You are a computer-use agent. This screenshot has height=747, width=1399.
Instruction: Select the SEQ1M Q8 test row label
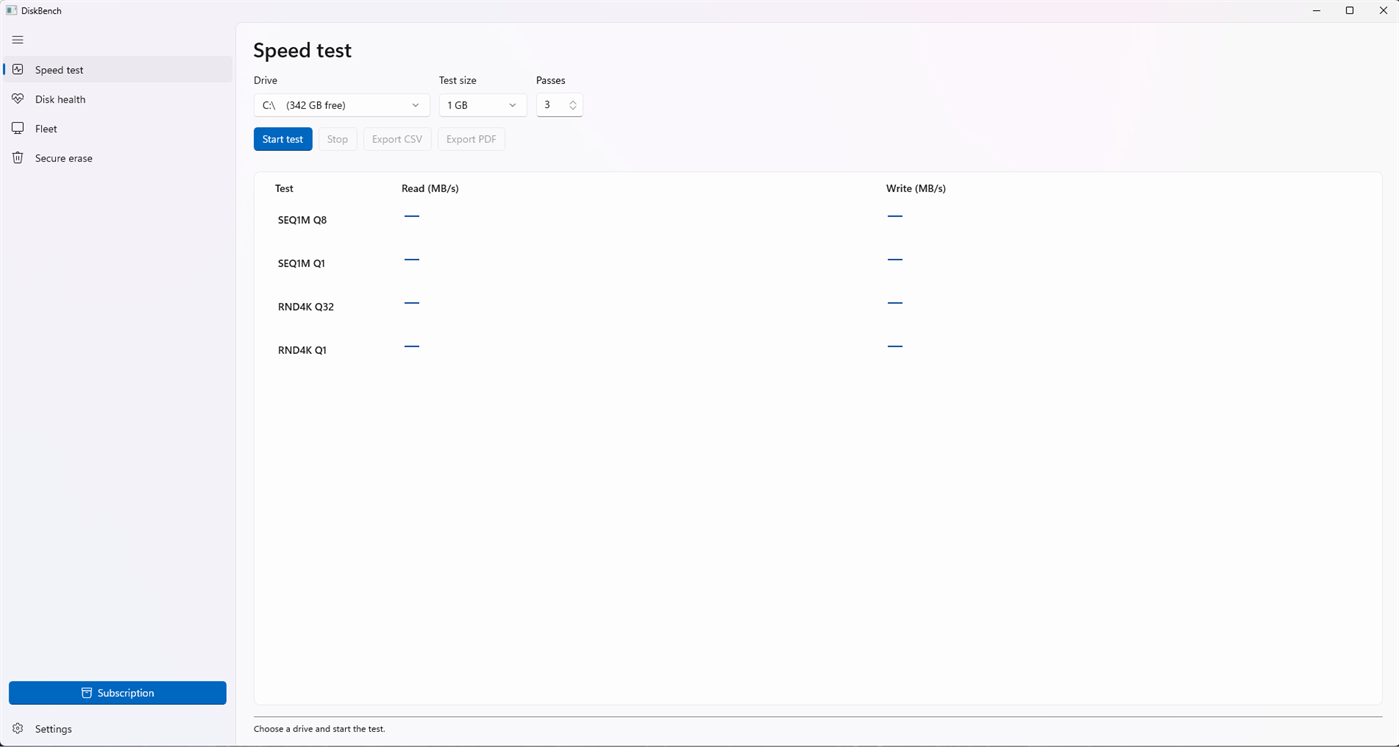click(302, 220)
